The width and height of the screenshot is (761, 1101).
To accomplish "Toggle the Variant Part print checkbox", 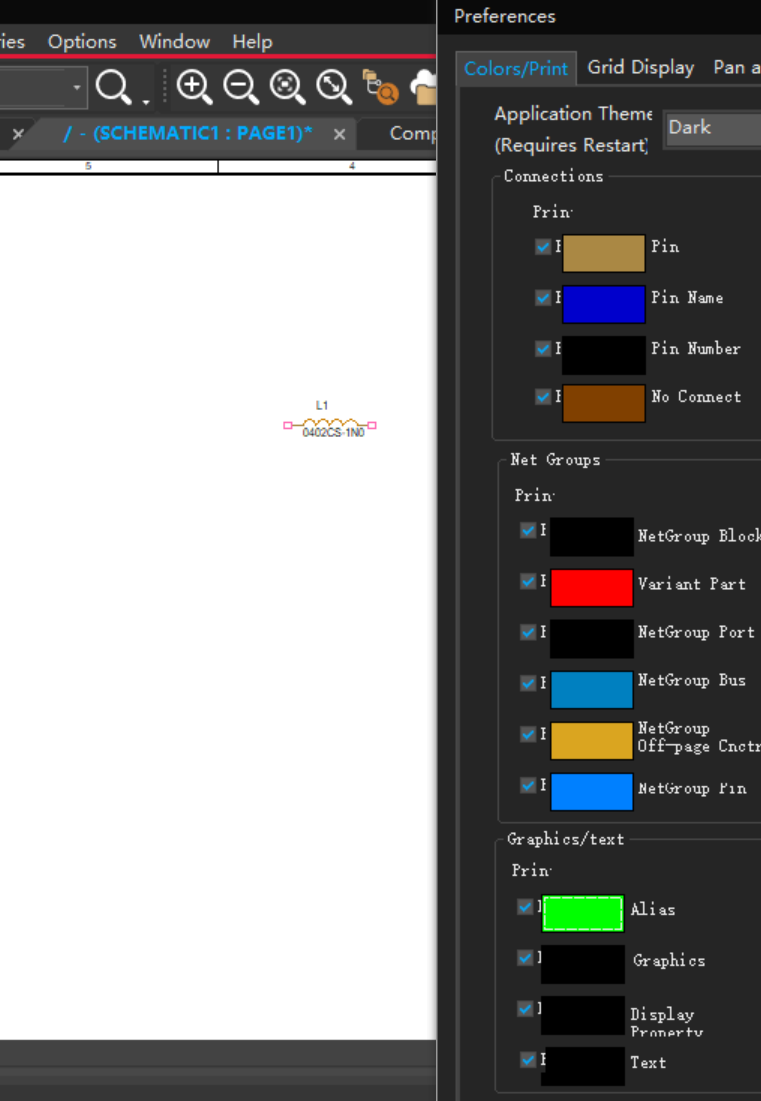I will [x=528, y=581].
